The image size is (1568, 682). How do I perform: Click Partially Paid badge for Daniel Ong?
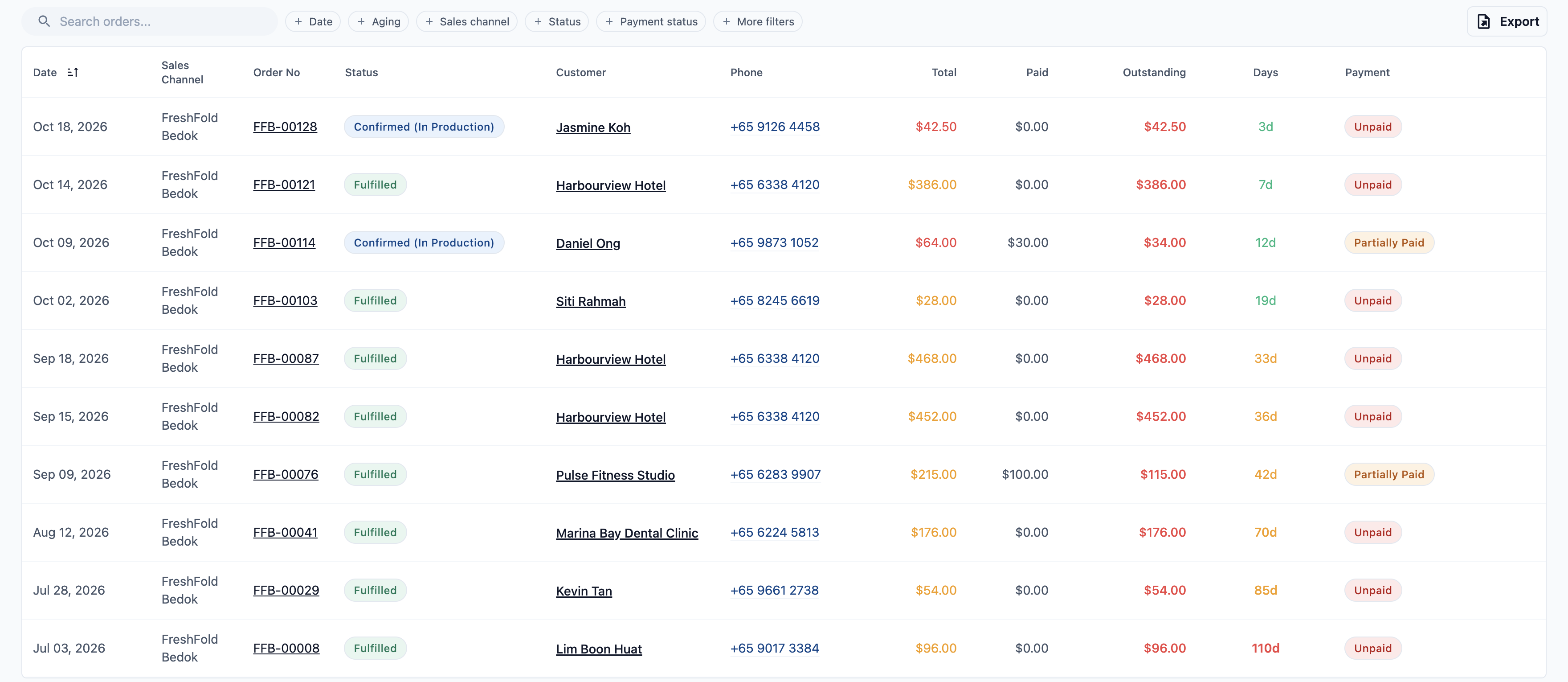1389,242
